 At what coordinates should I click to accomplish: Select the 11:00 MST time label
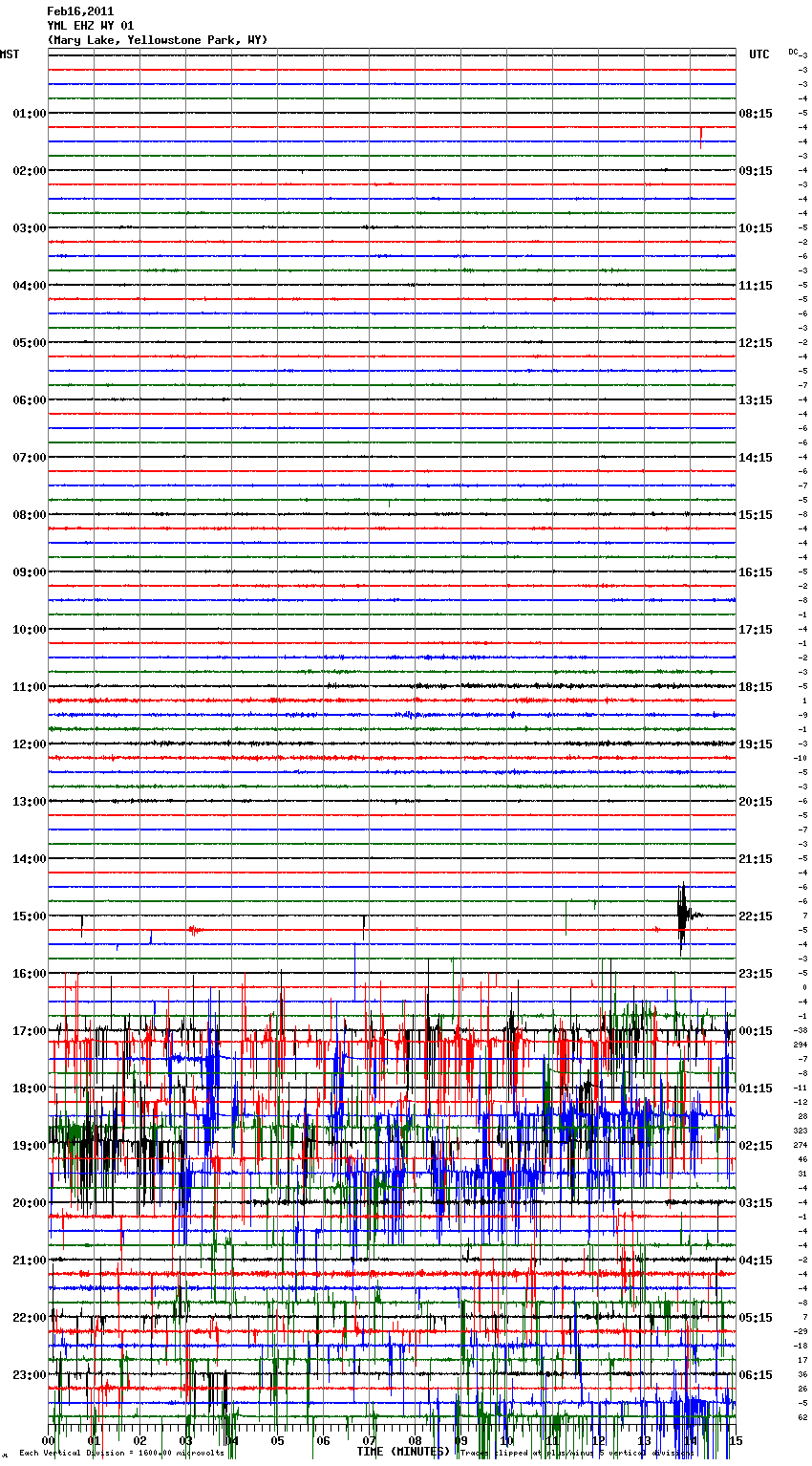pos(29,687)
